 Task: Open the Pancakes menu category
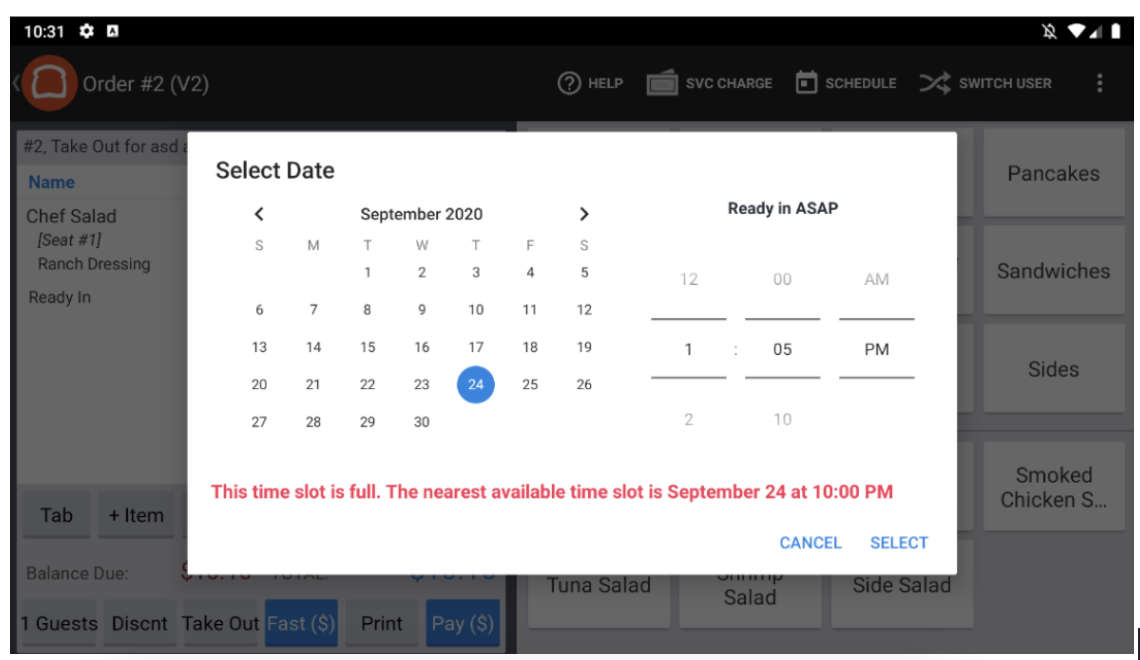coord(1052,172)
